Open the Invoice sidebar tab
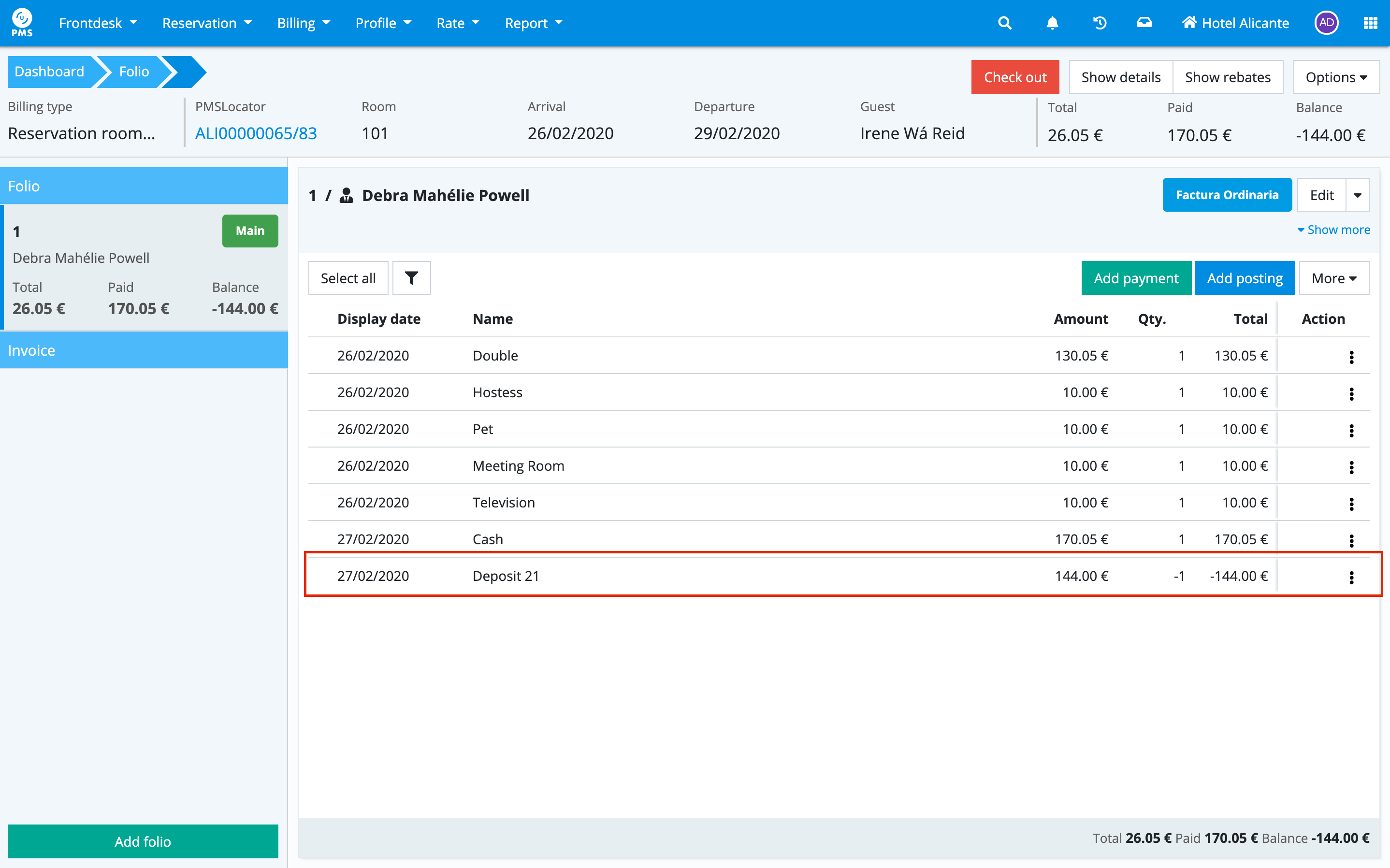Screen dimensions: 1390x868 click(x=144, y=350)
